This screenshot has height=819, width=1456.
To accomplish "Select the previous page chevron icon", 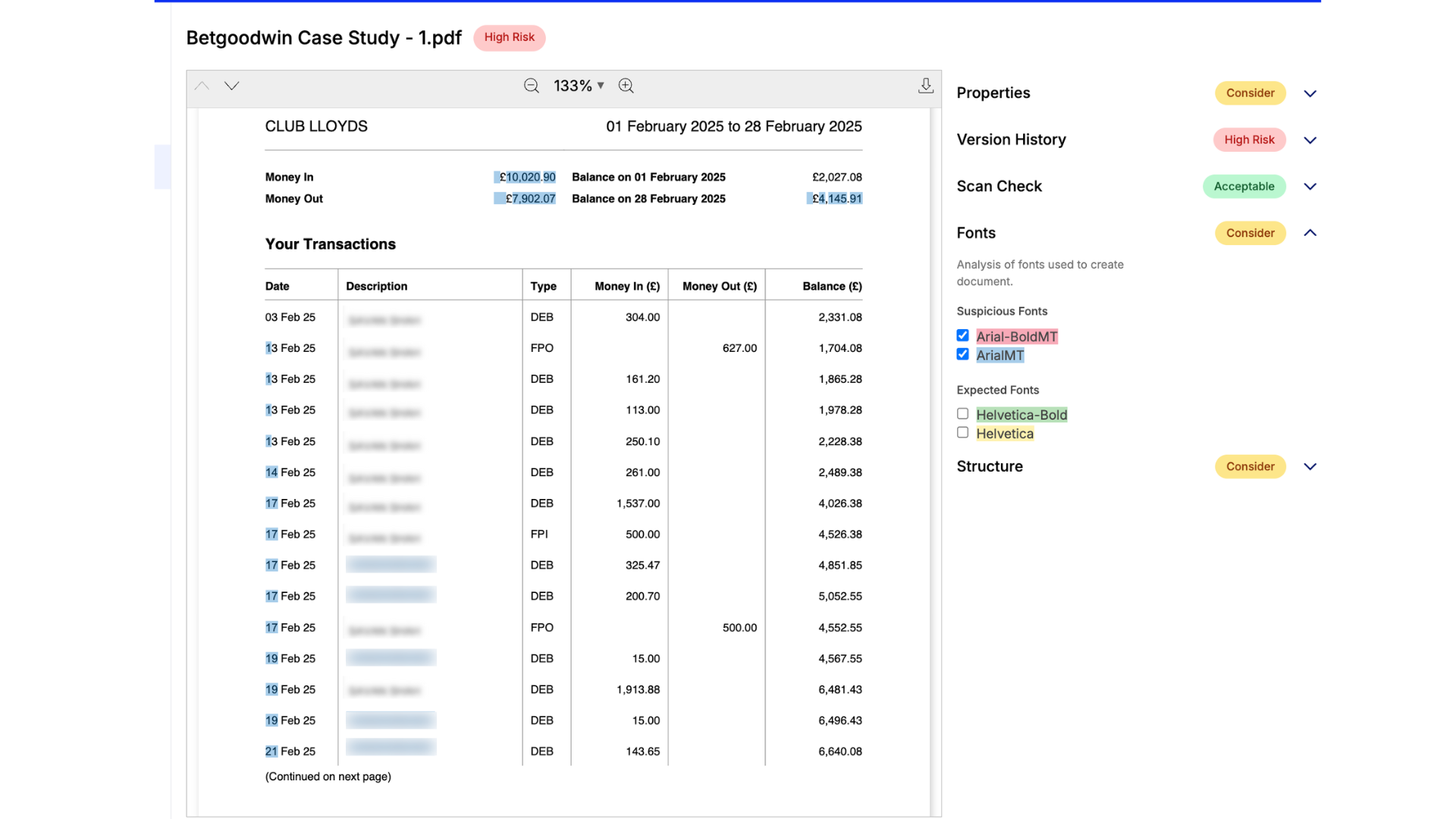I will tap(202, 86).
